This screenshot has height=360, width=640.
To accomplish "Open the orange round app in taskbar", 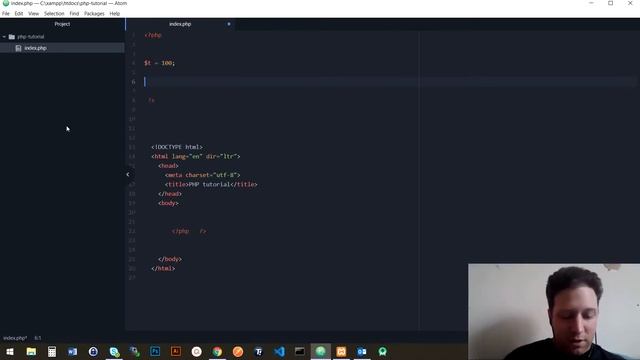I will (238, 351).
